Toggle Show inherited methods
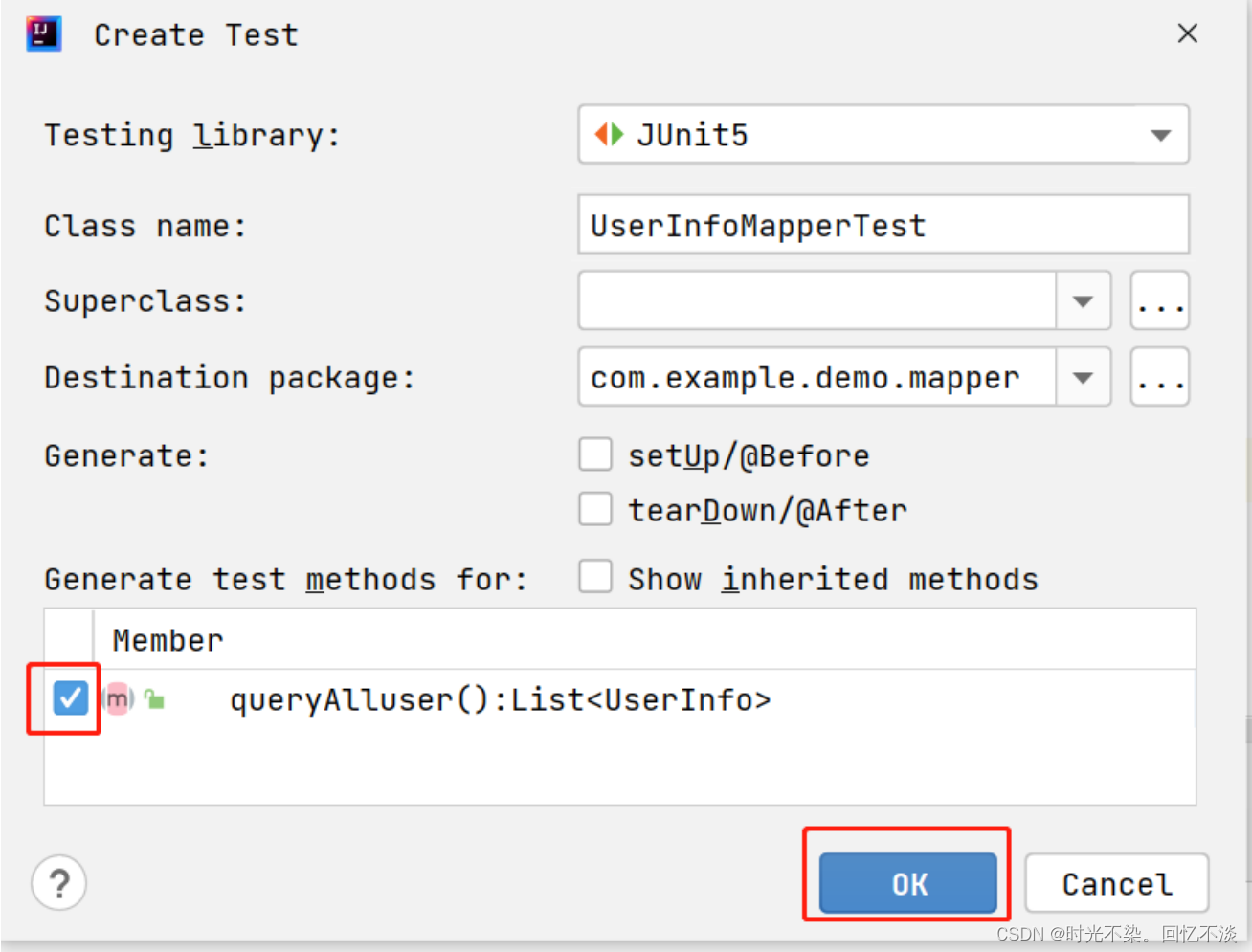This screenshot has width=1252, height=952. (595, 576)
